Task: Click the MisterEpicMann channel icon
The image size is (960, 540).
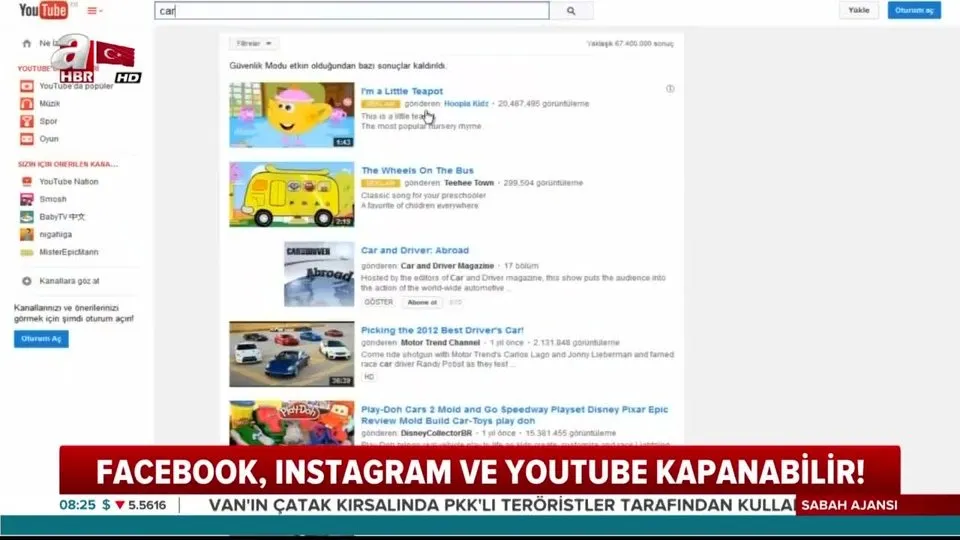Action: click(x=26, y=252)
